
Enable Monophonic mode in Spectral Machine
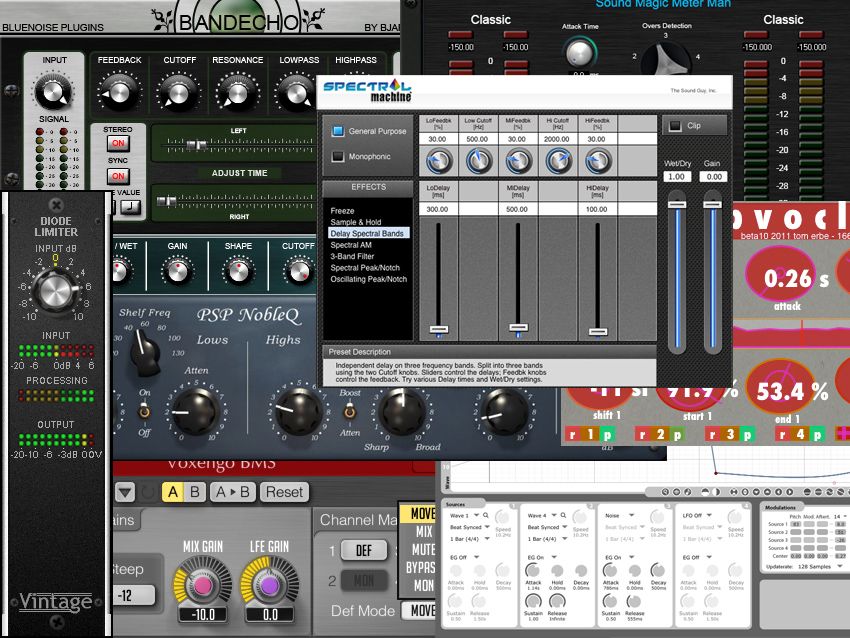point(338,158)
